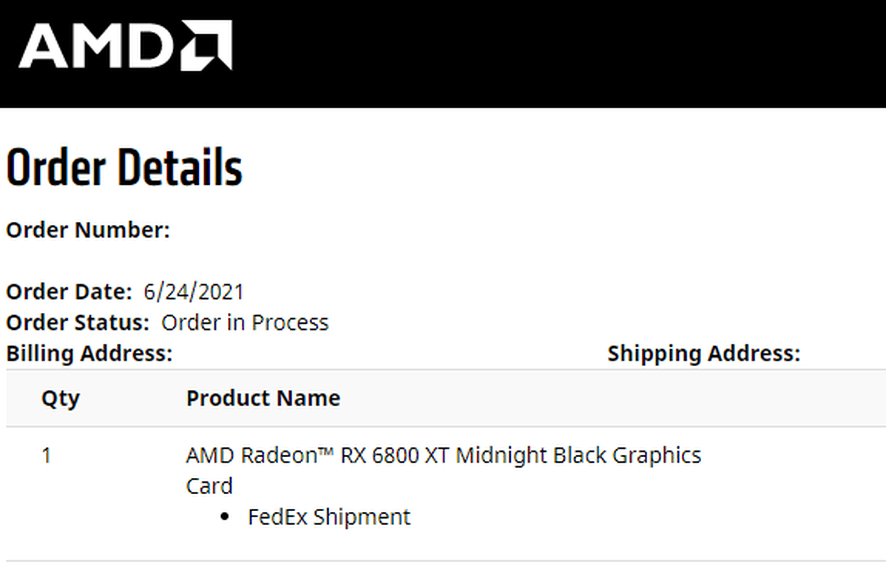This screenshot has width=886, height=574.
Task: Click the FedEx Shipment list item
Action: click(x=329, y=517)
